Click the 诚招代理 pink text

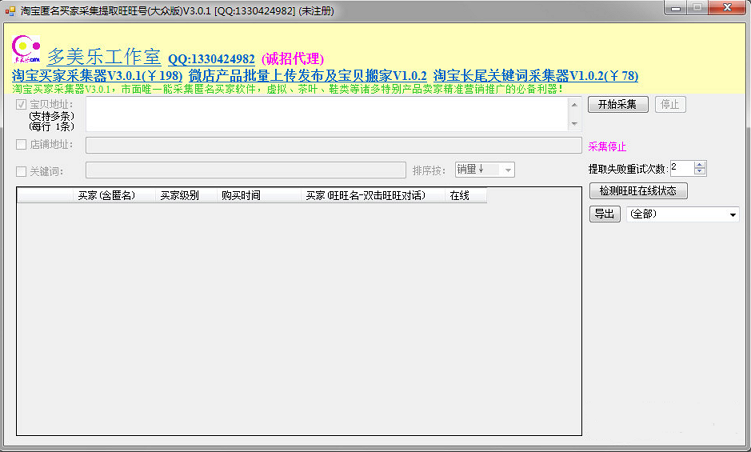click(x=293, y=59)
